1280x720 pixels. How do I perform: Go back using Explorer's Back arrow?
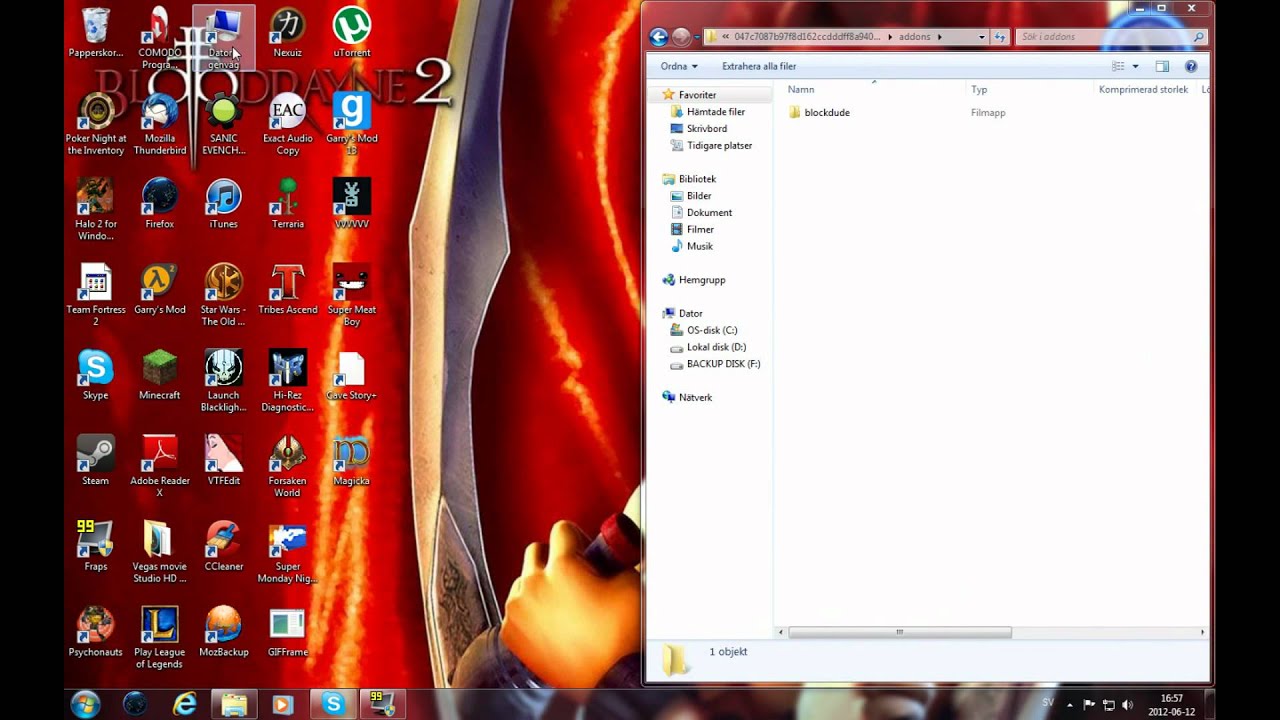(658, 37)
